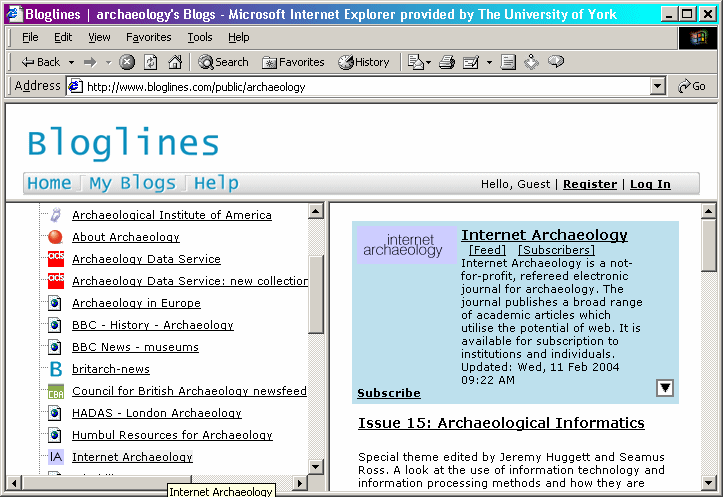Screen dimensions: 723x497
Task: Click the page icon in address bar
Action: [x=75, y=86]
